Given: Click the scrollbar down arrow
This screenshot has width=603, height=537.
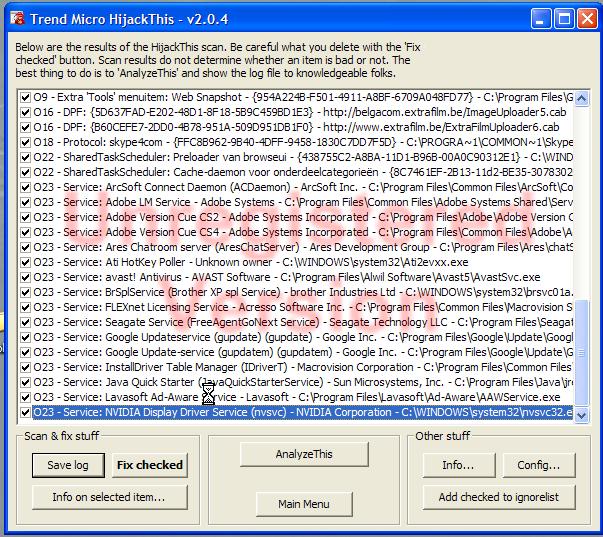Looking at the screenshot, I should [581, 415].
